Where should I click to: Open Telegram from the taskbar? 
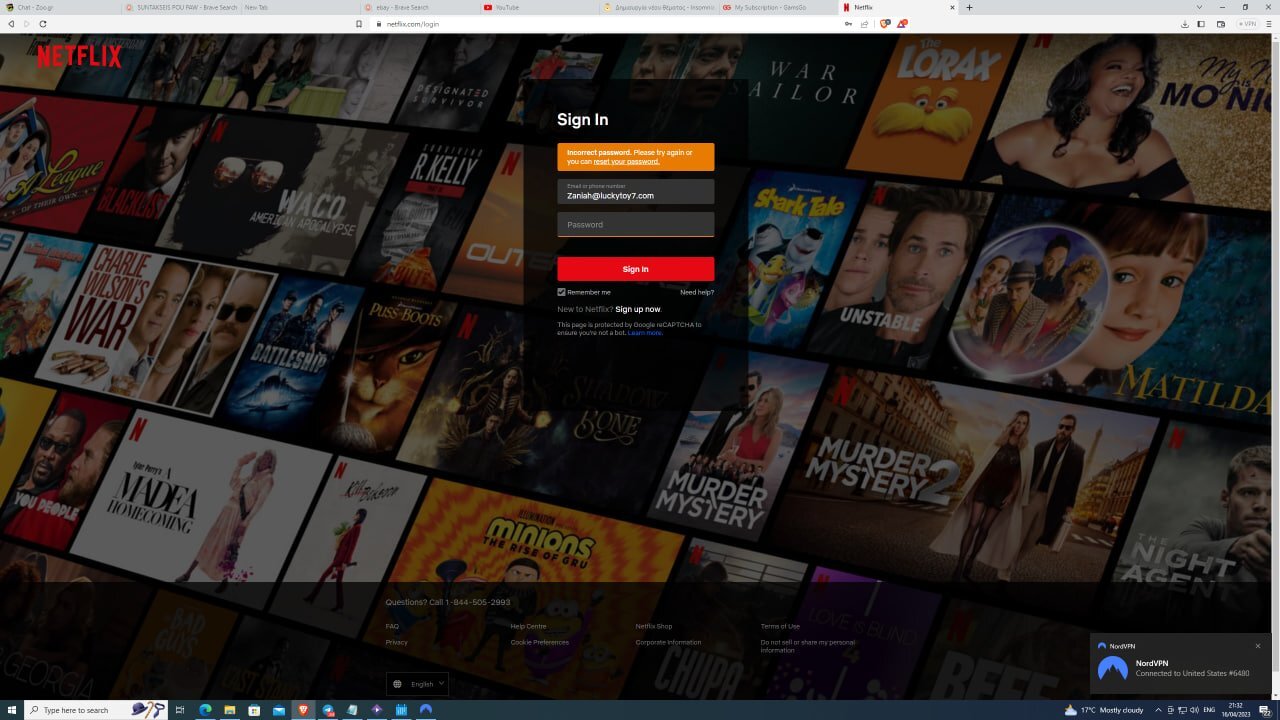(328, 710)
